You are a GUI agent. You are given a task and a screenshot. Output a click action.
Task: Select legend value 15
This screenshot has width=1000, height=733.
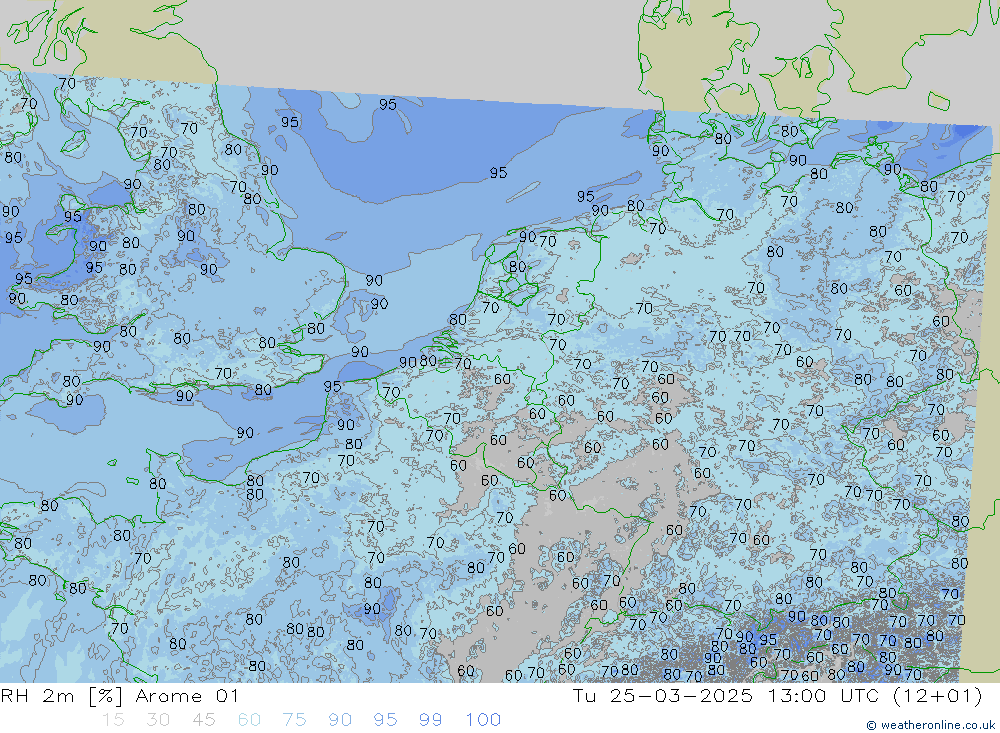coord(113,720)
